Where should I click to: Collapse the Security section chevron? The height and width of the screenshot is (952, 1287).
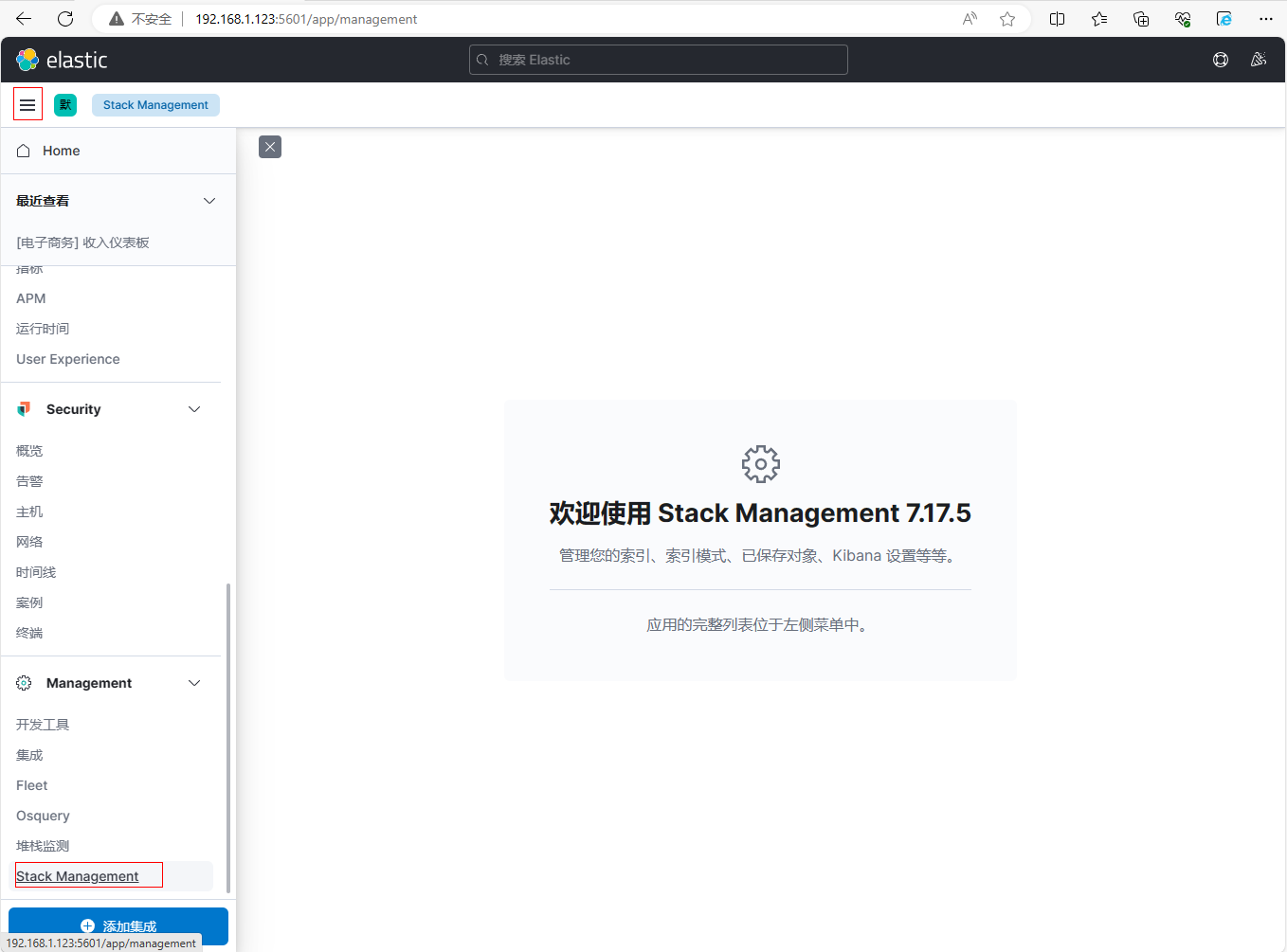pyautogui.click(x=194, y=409)
